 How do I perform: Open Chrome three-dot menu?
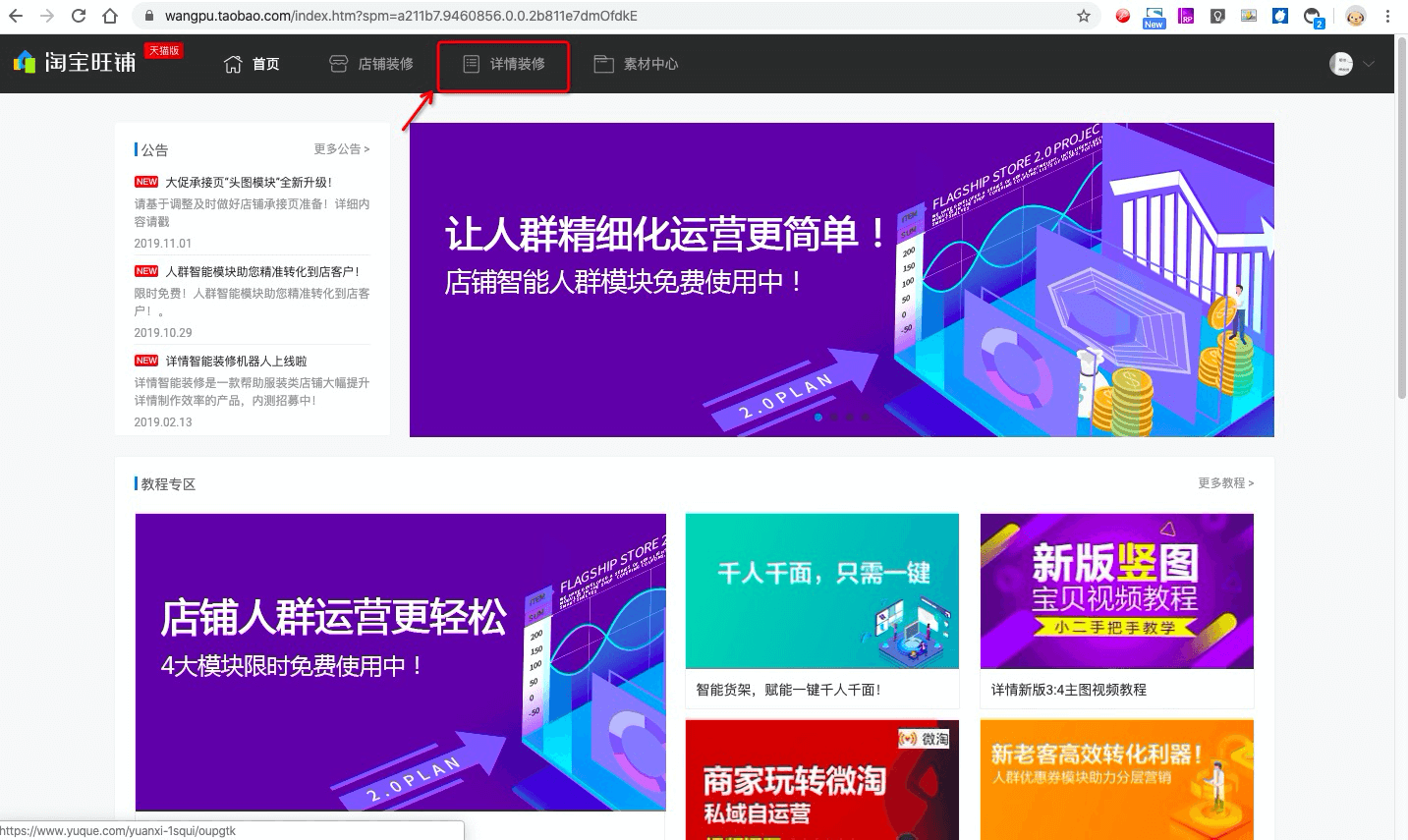point(1387,16)
